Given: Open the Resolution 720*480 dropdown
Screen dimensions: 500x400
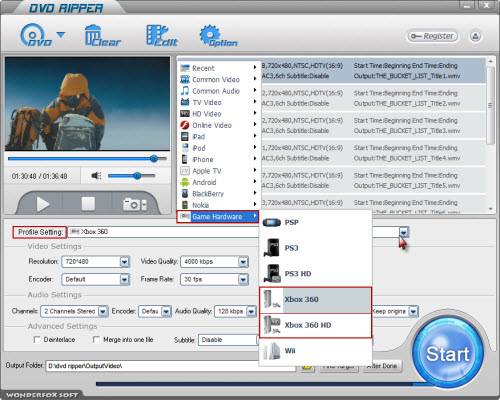Looking at the screenshot, I should tap(124, 262).
